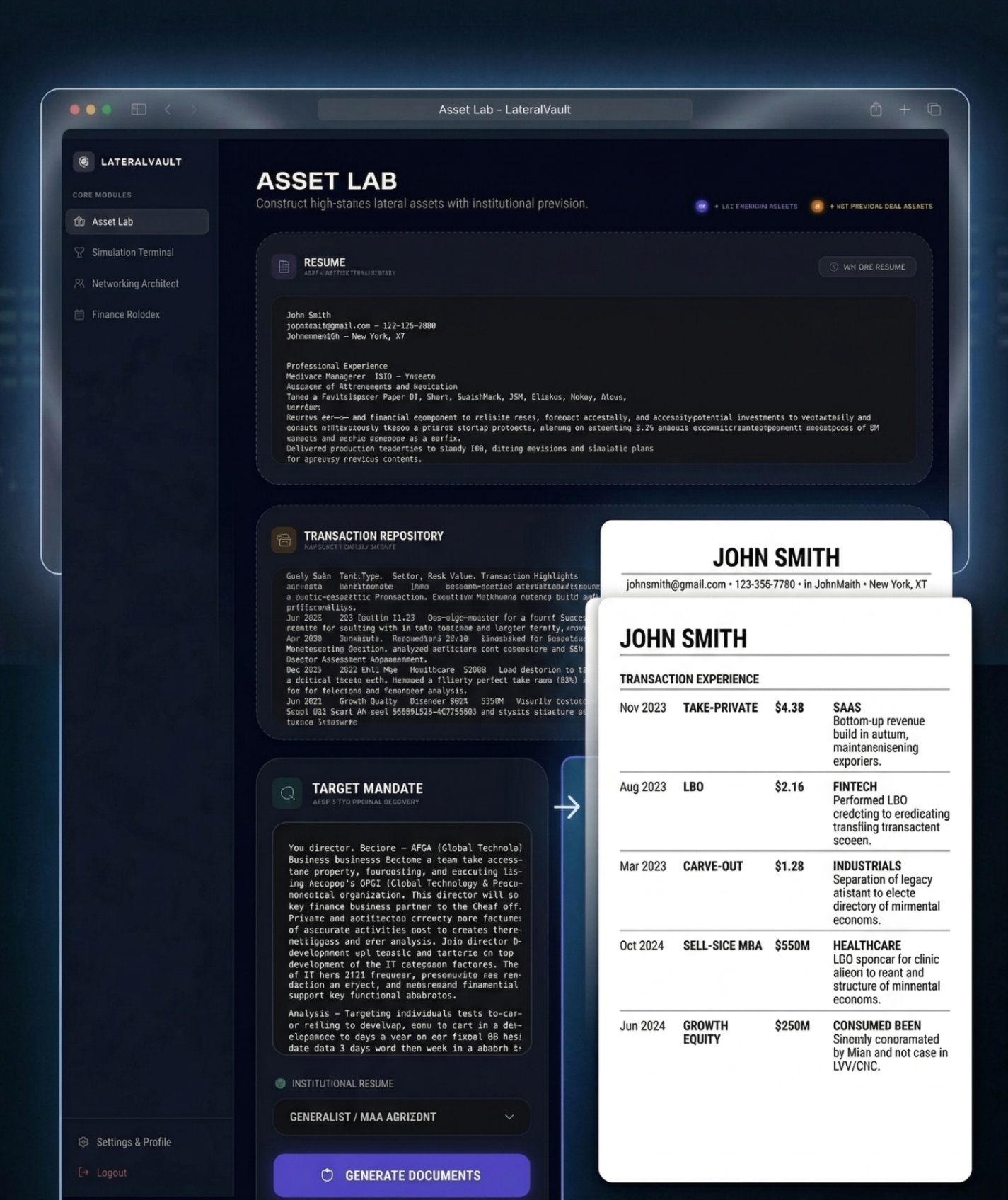Select the TAKE-PRIVATE transaction row text
The width and height of the screenshot is (1008, 1200).
pyautogui.click(x=720, y=708)
